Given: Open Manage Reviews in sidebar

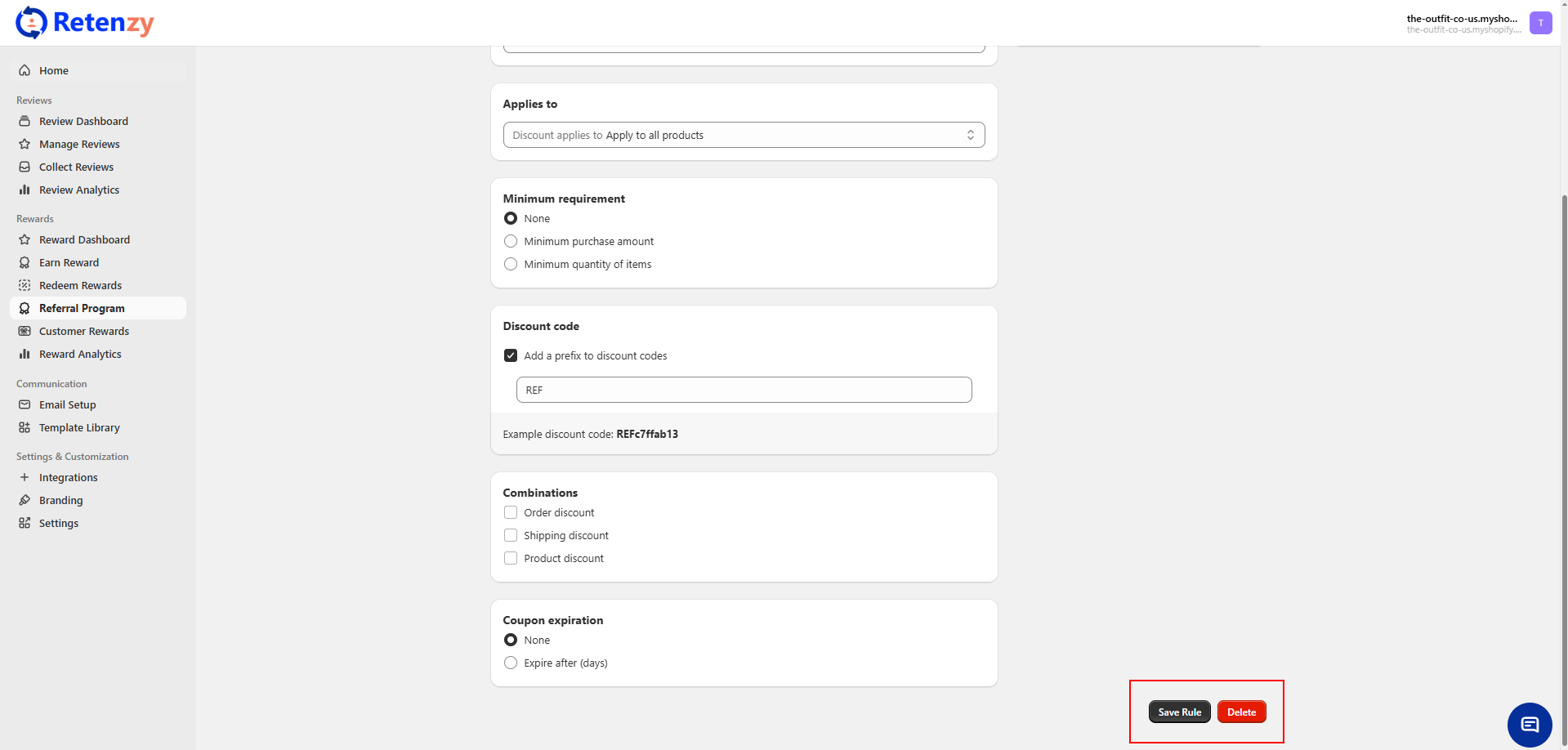Looking at the screenshot, I should pos(79,144).
